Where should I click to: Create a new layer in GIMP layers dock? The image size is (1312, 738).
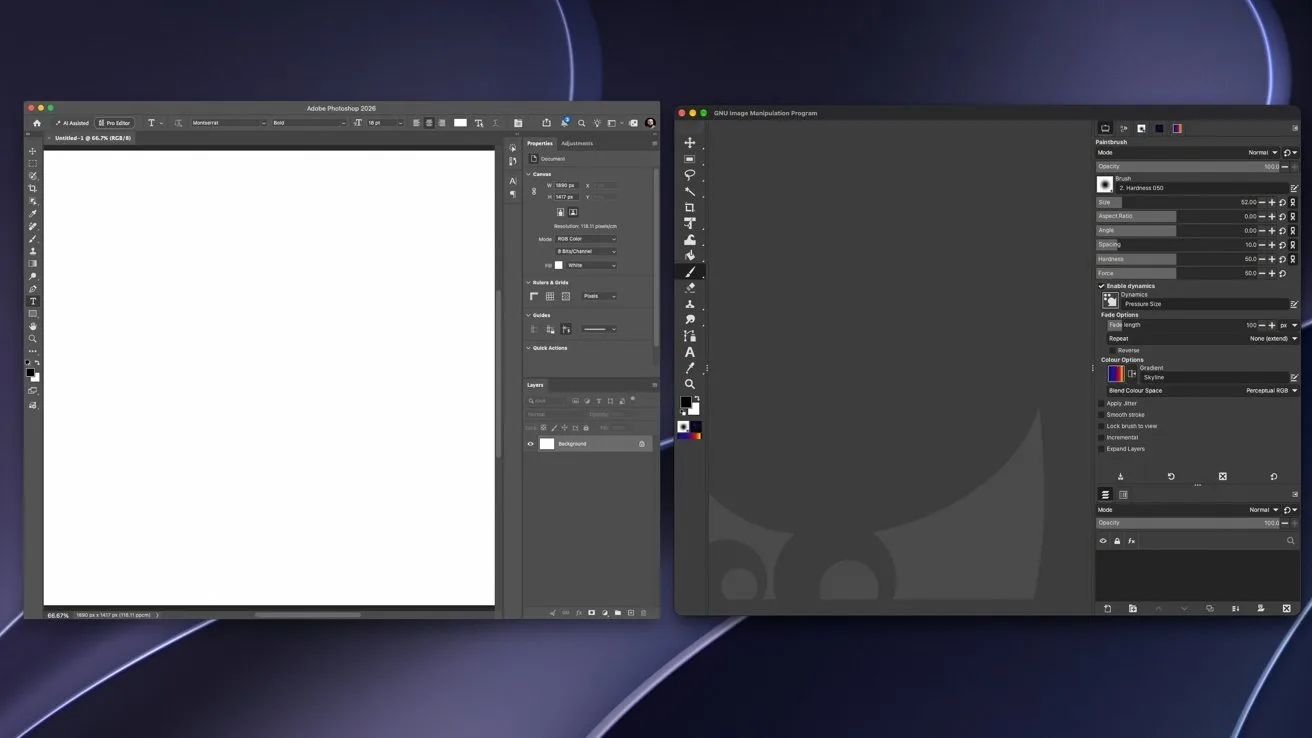1107,608
